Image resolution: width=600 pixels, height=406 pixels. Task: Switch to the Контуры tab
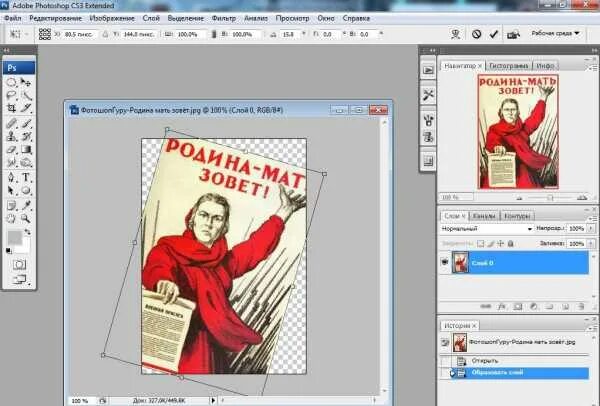tap(517, 216)
